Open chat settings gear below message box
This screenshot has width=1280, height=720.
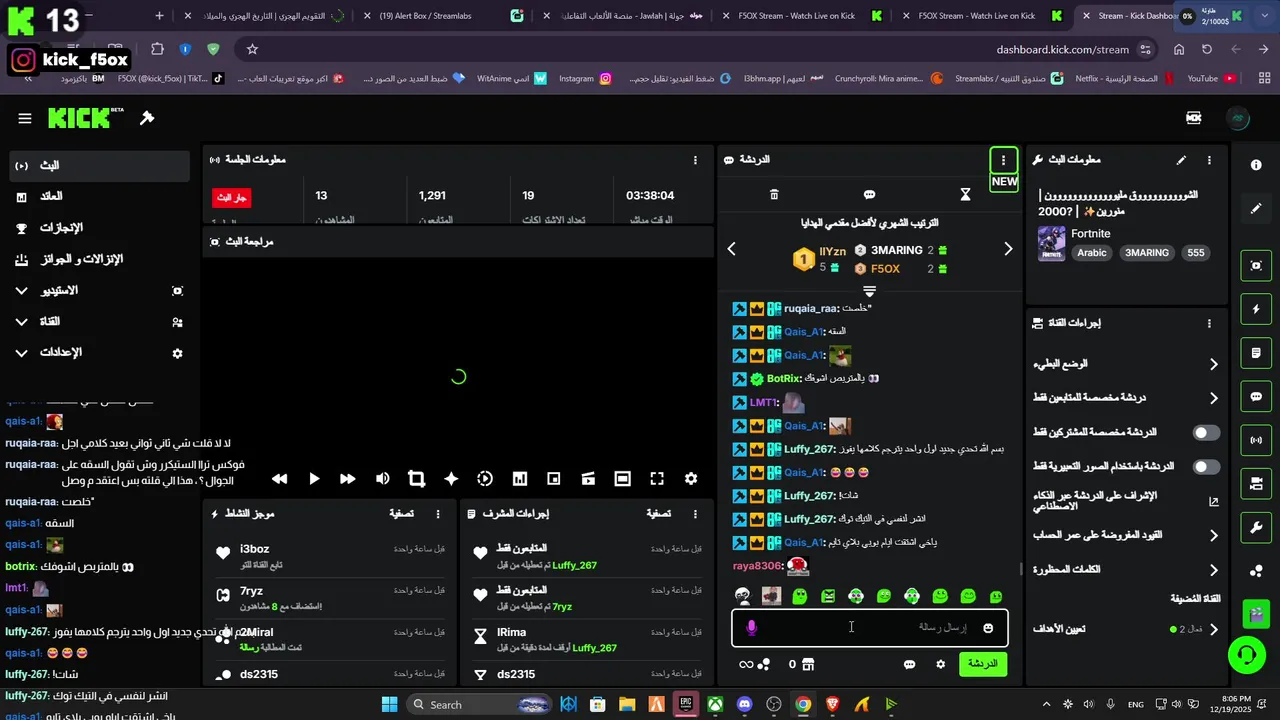tap(940, 664)
